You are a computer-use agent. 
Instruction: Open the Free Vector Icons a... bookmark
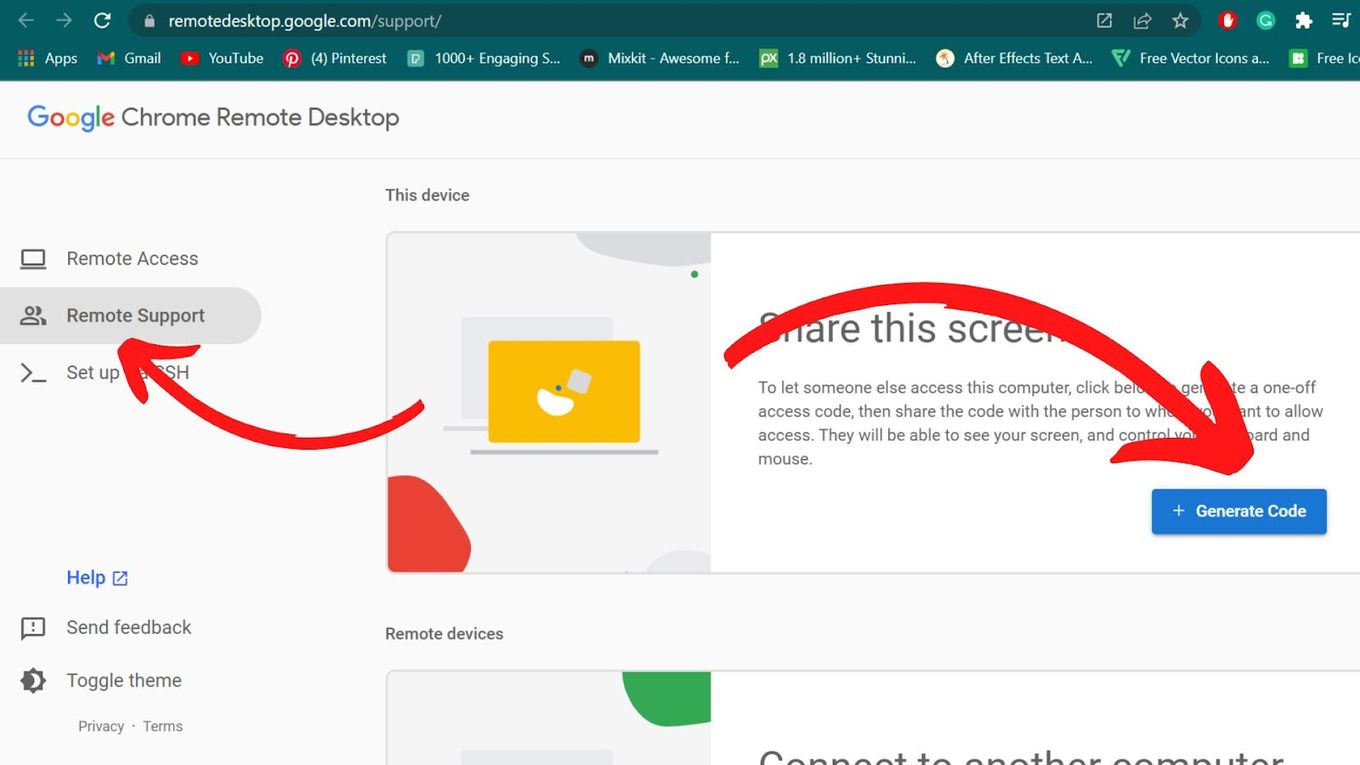pyautogui.click(x=1191, y=58)
